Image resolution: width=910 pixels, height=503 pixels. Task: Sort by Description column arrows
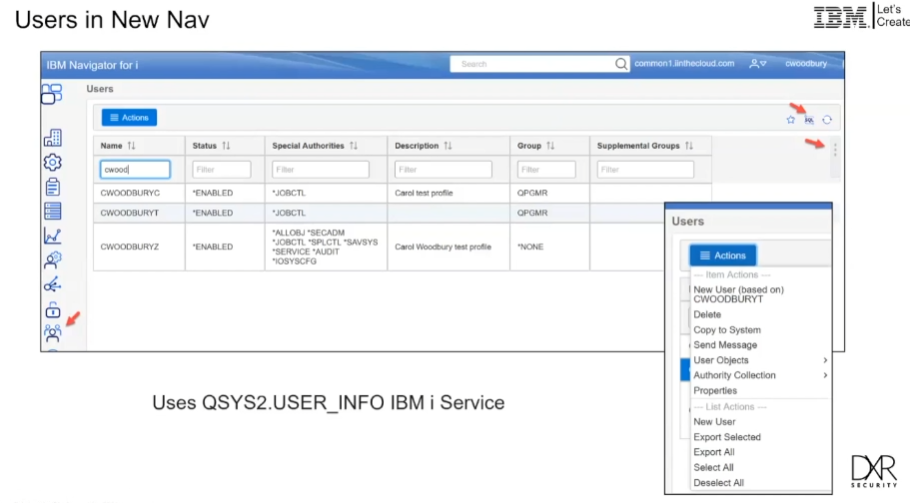tap(447, 146)
